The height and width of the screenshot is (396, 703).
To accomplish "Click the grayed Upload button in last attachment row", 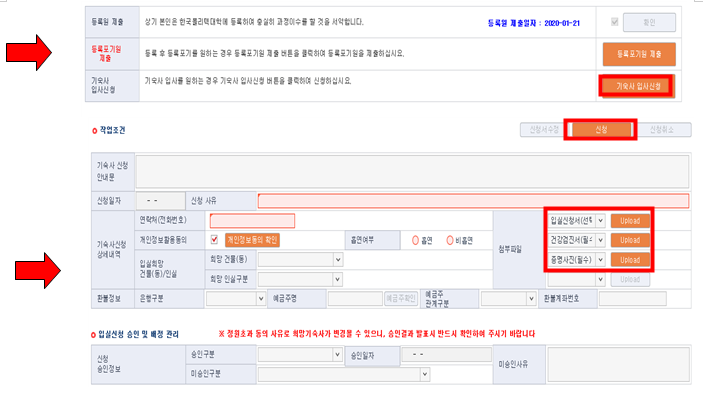I will coord(630,279).
